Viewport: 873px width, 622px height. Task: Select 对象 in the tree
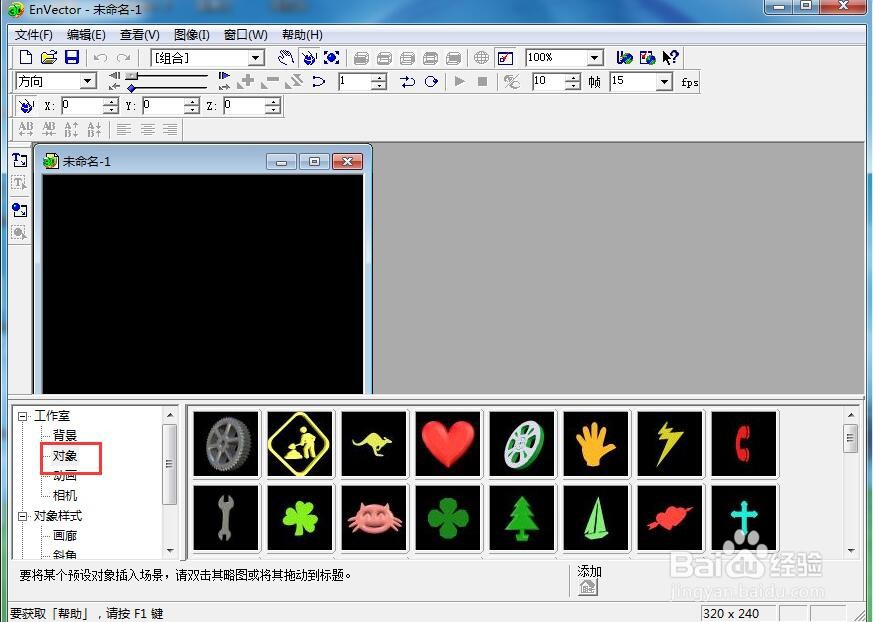(65, 456)
